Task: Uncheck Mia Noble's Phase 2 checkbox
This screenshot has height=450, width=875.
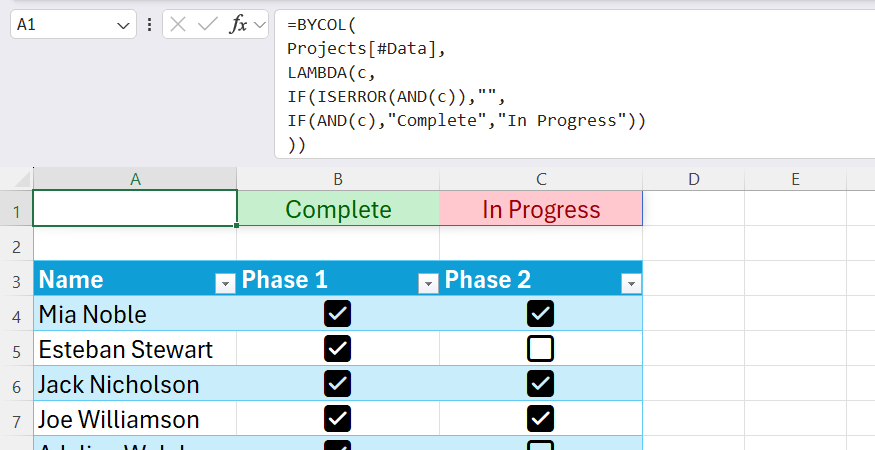Action: [541, 314]
